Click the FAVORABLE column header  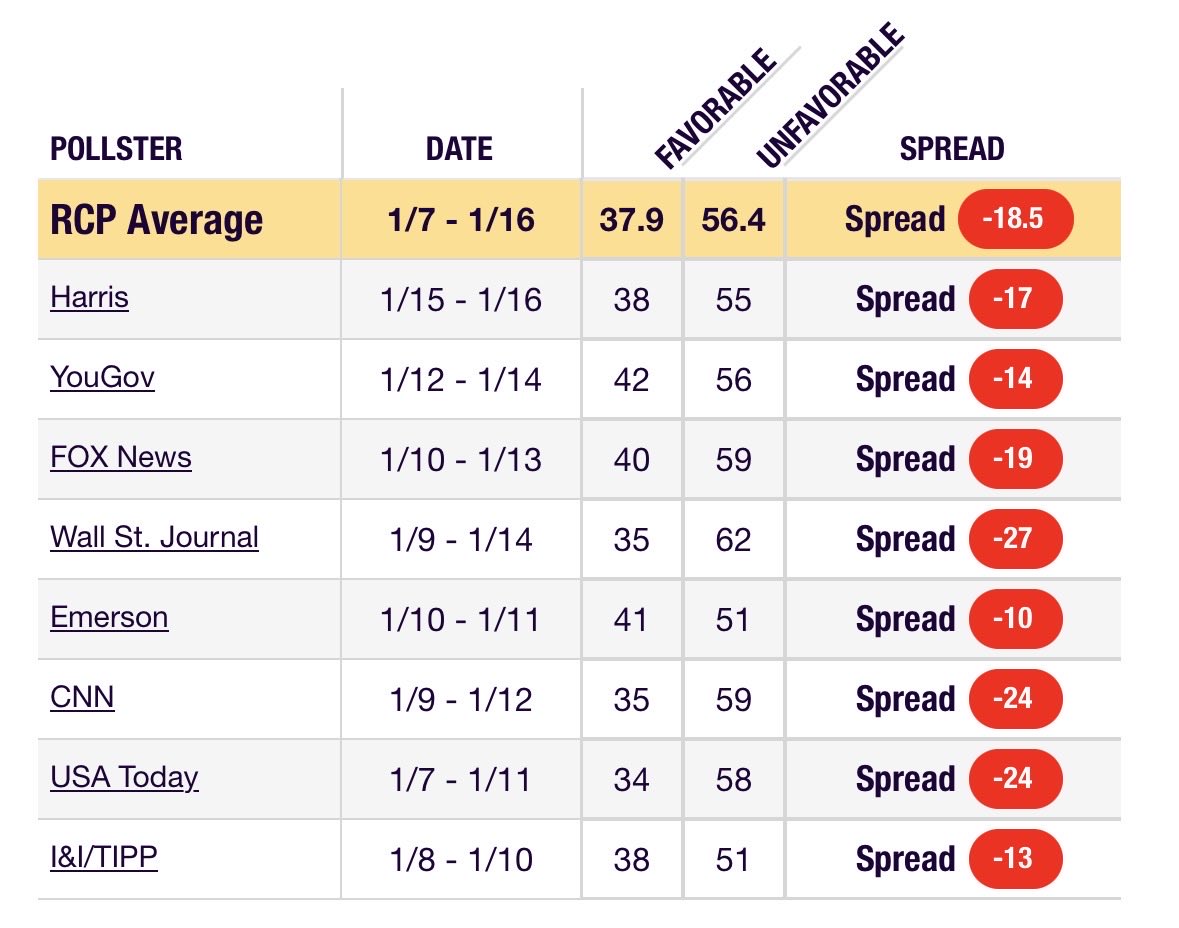[714, 108]
